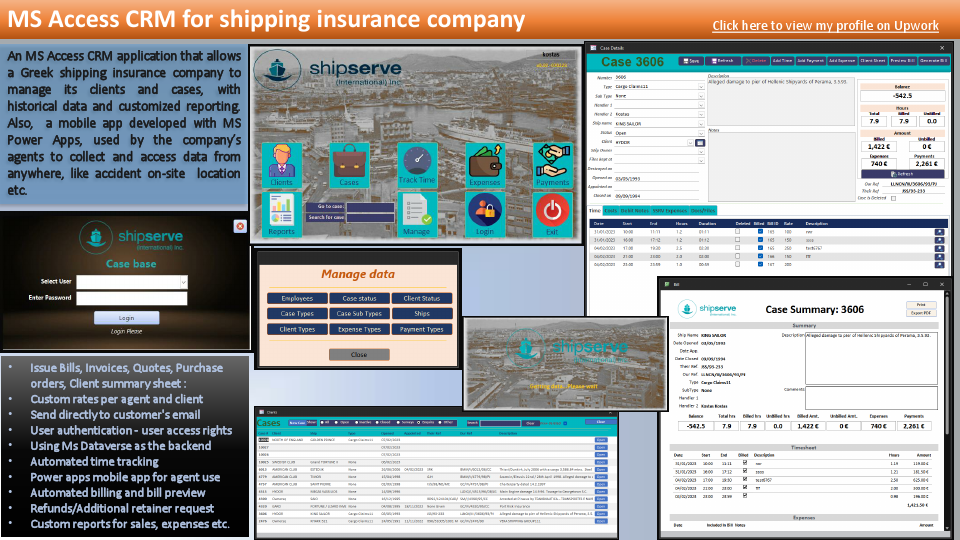The height and width of the screenshot is (540, 960).
Task: Expand the Sub Type dropdown
Action: click(x=701, y=96)
